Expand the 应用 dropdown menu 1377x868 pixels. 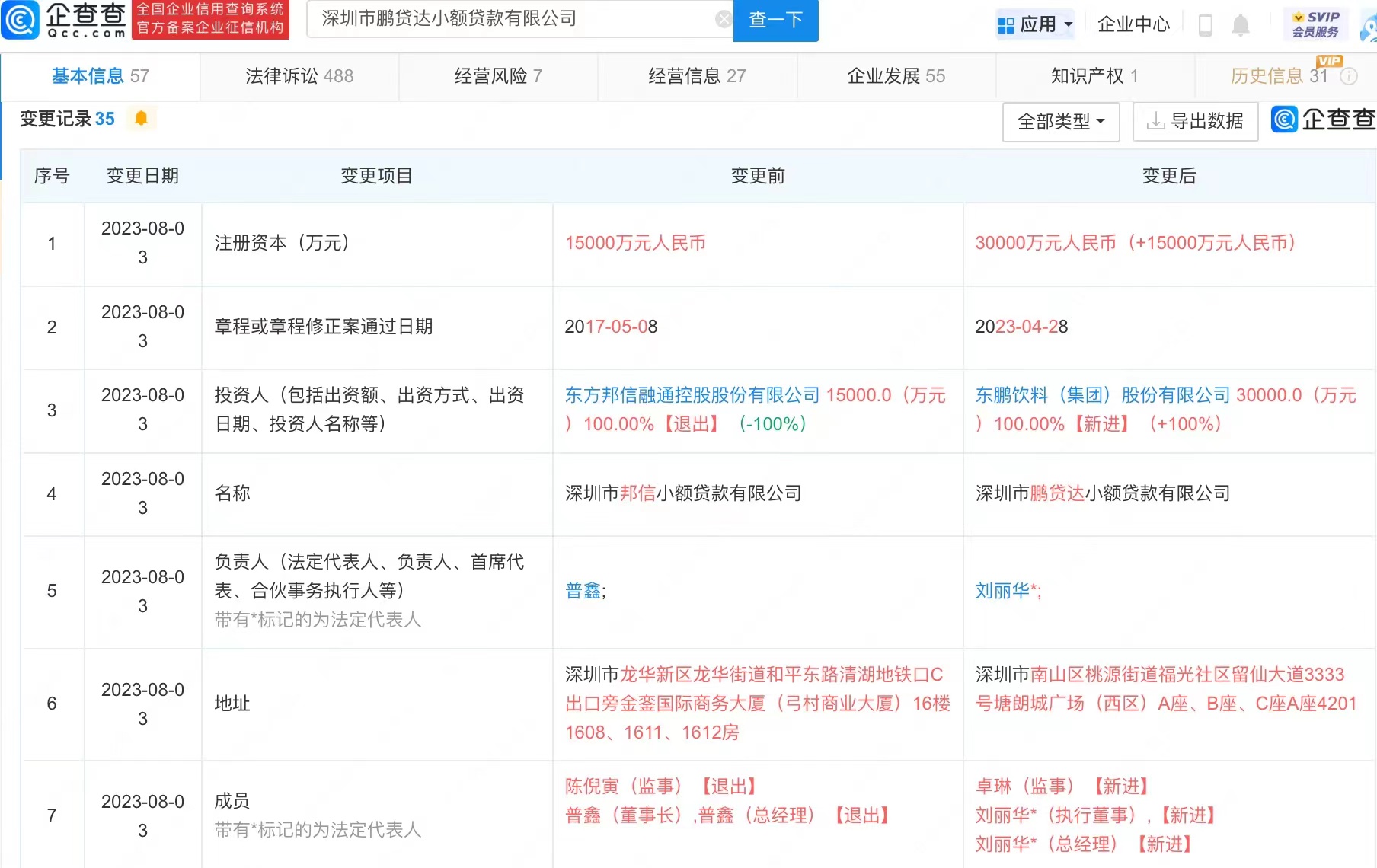(x=1035, y=25)
